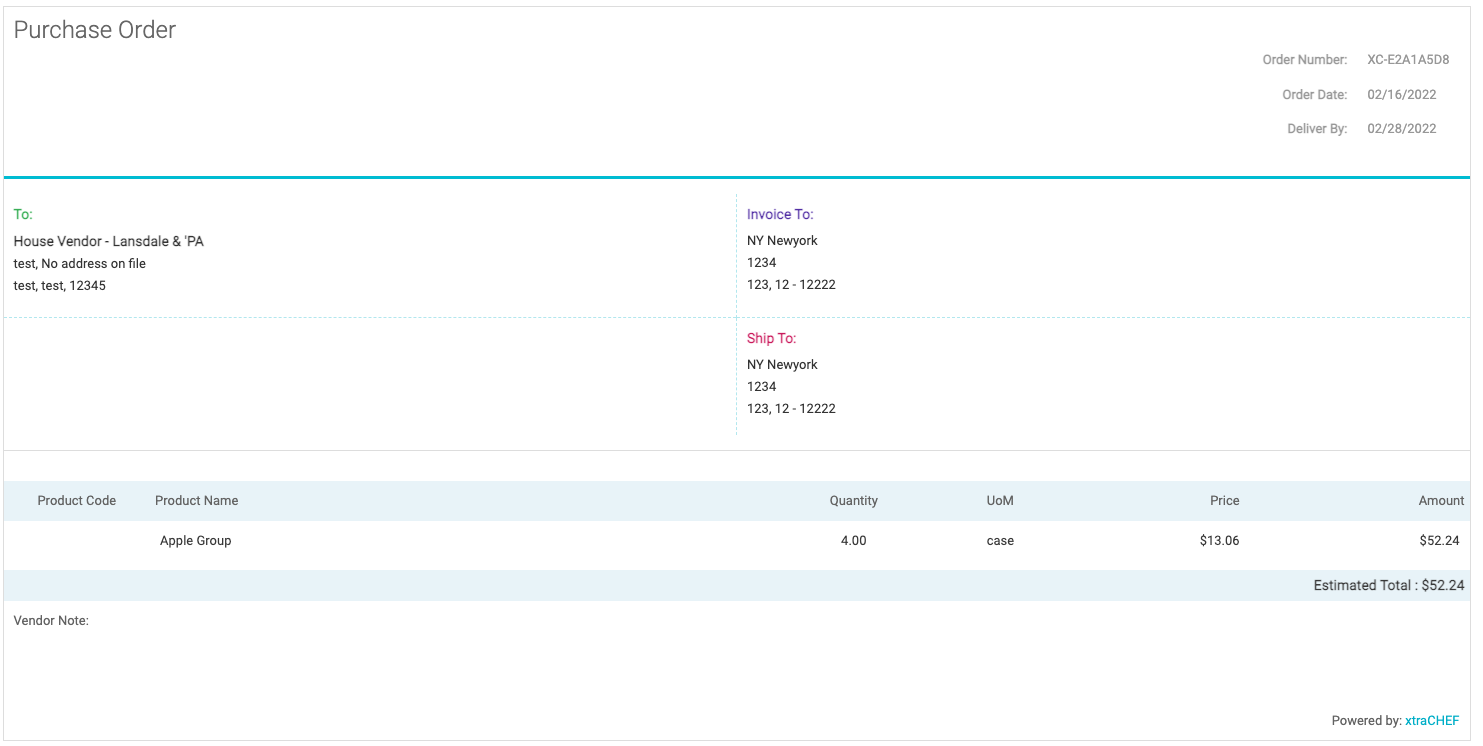Click the UoM column header

(1000, 501)
